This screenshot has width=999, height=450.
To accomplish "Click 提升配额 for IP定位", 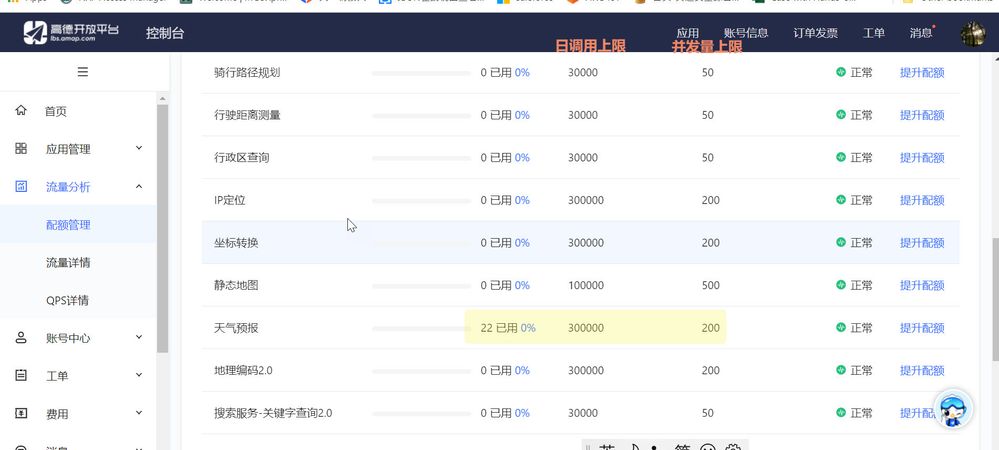I will click(x=922, y=200).
